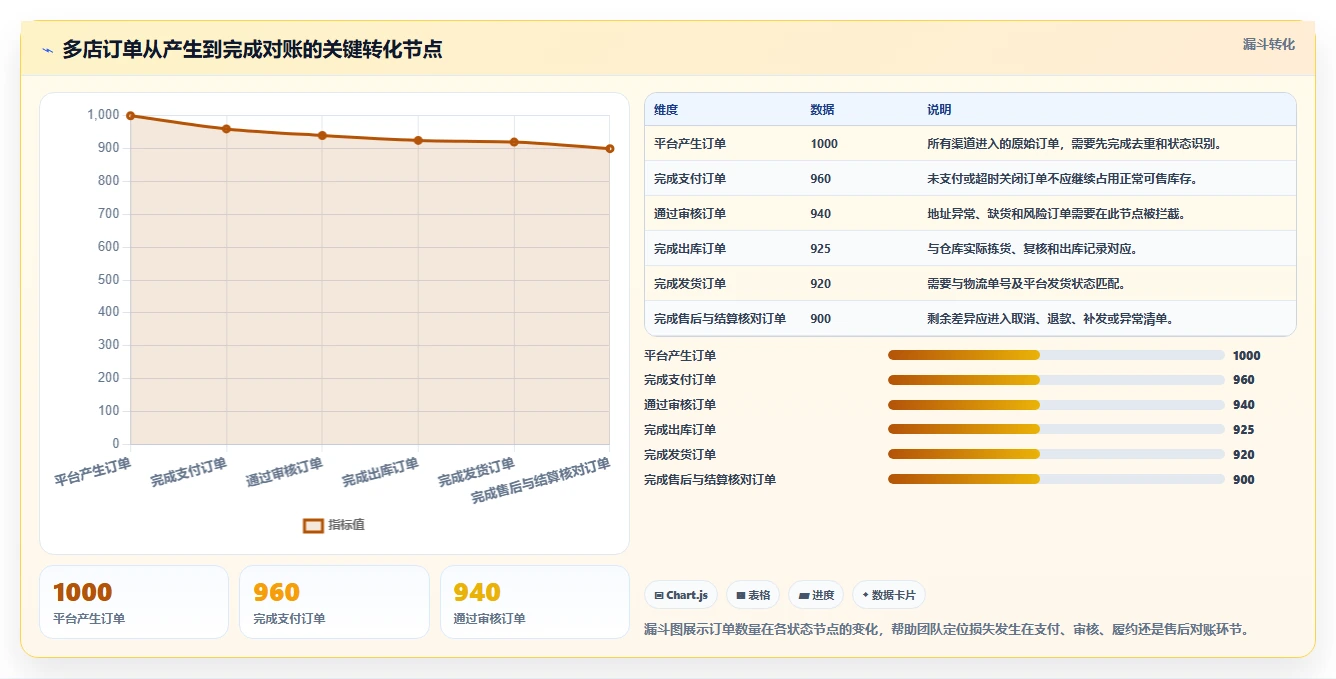The image size is (1336, 679).
Task: Click the progress bar for 完成售后与结算核对订单
Action: point(1056,480)
